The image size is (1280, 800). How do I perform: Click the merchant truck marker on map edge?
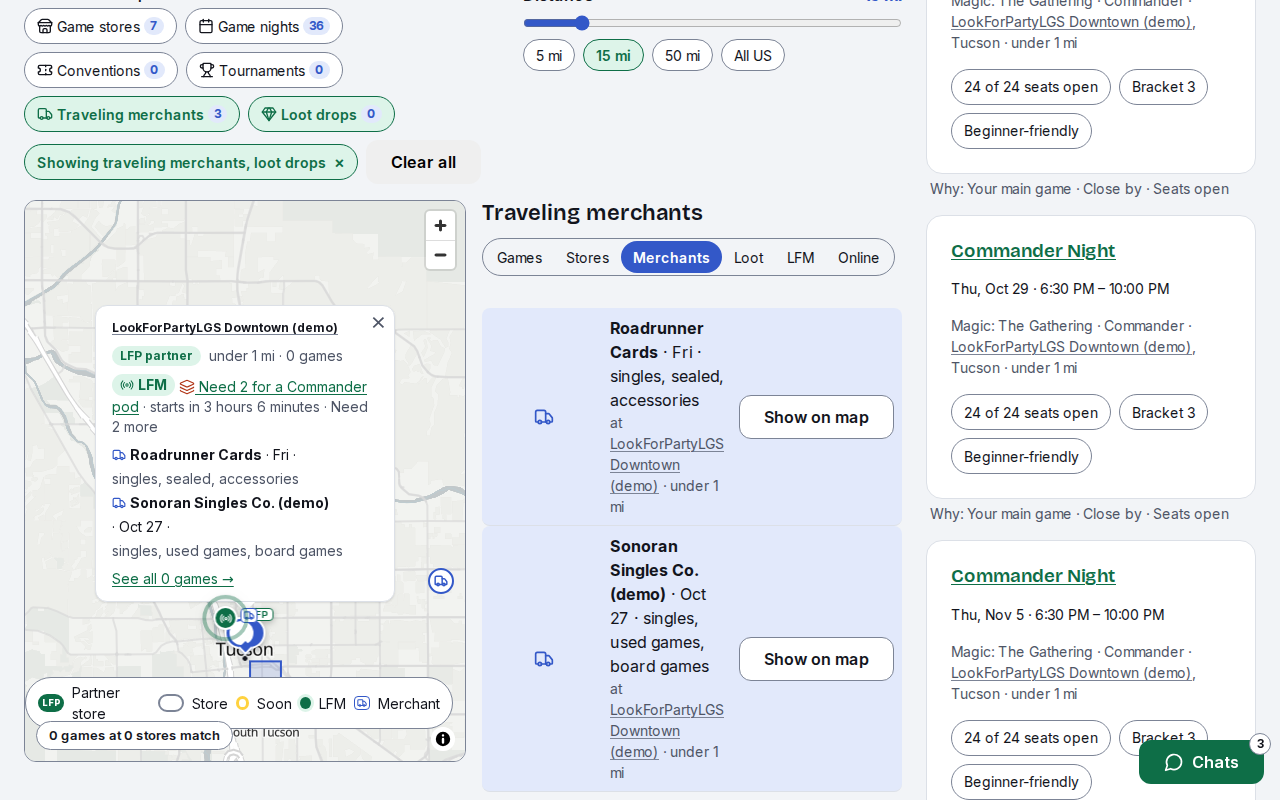pyautogui.click(x=441, y=581)
